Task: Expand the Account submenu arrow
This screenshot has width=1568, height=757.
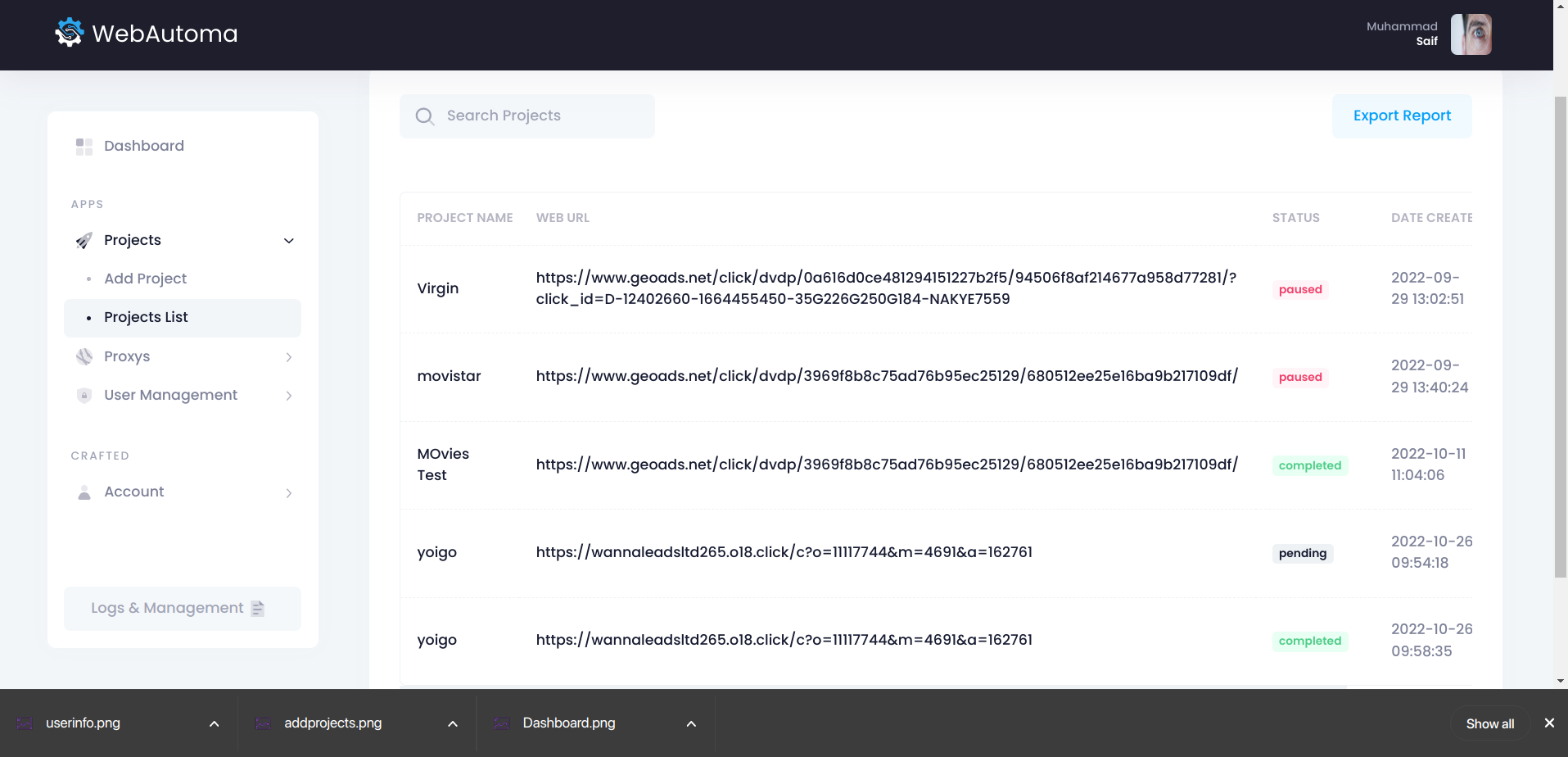Action: [x=289, y=493]
